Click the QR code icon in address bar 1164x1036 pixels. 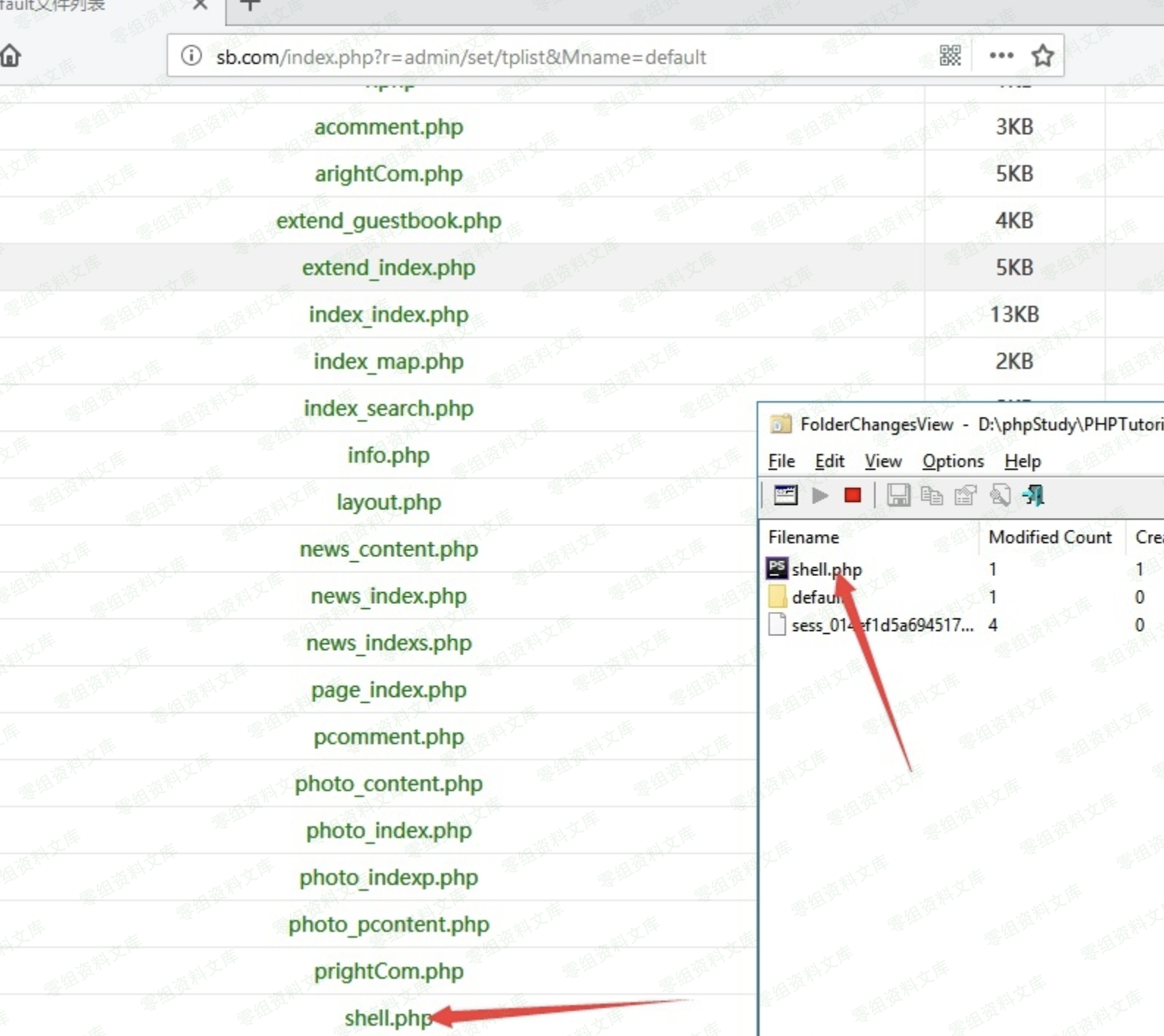[x=950, y=56]
